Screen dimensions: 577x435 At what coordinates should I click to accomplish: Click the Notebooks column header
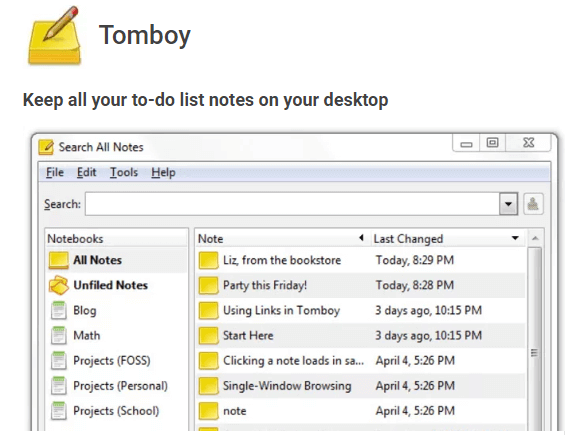click(x=116, y=238)
